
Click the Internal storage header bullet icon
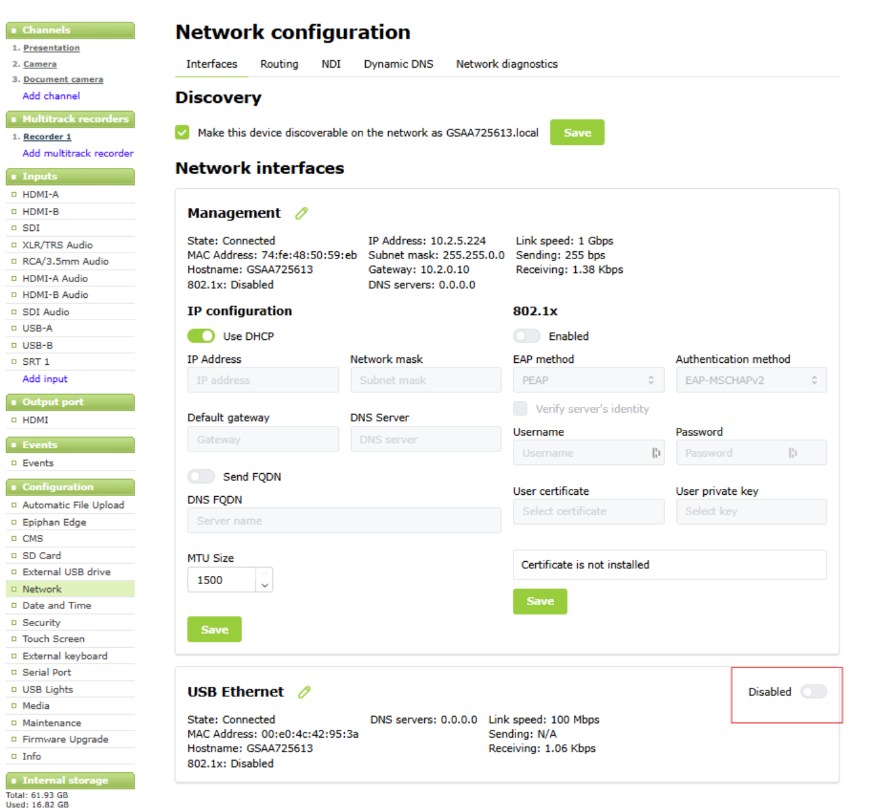[x=14, y=780]
